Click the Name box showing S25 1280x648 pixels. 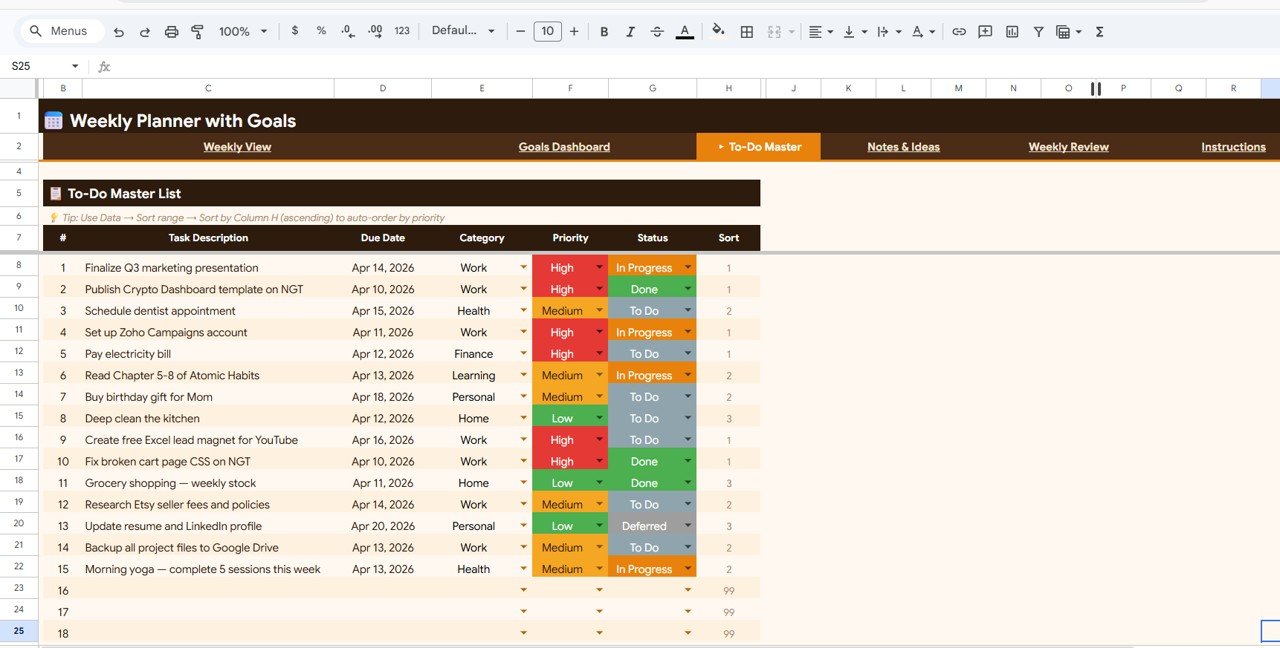(40, 66)
